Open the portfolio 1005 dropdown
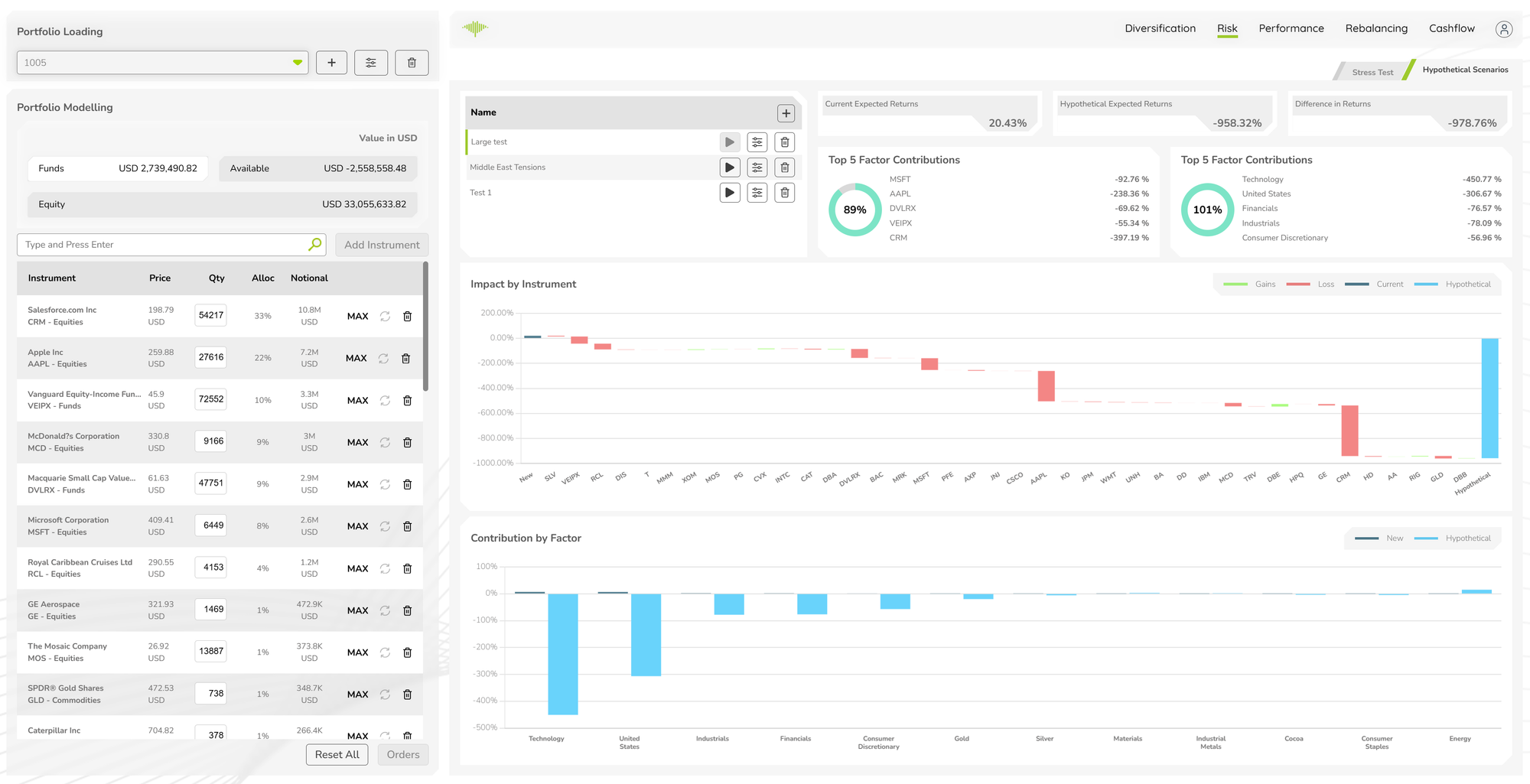 coord(298,63)
